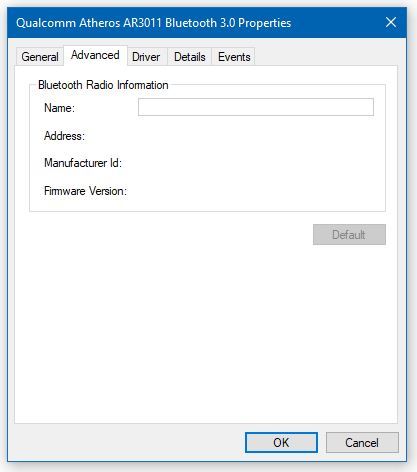Click the Qualcomm Atheros AR3011 title bar text
This screenshot has height=472, width=417.
click(x=153, y=23)
